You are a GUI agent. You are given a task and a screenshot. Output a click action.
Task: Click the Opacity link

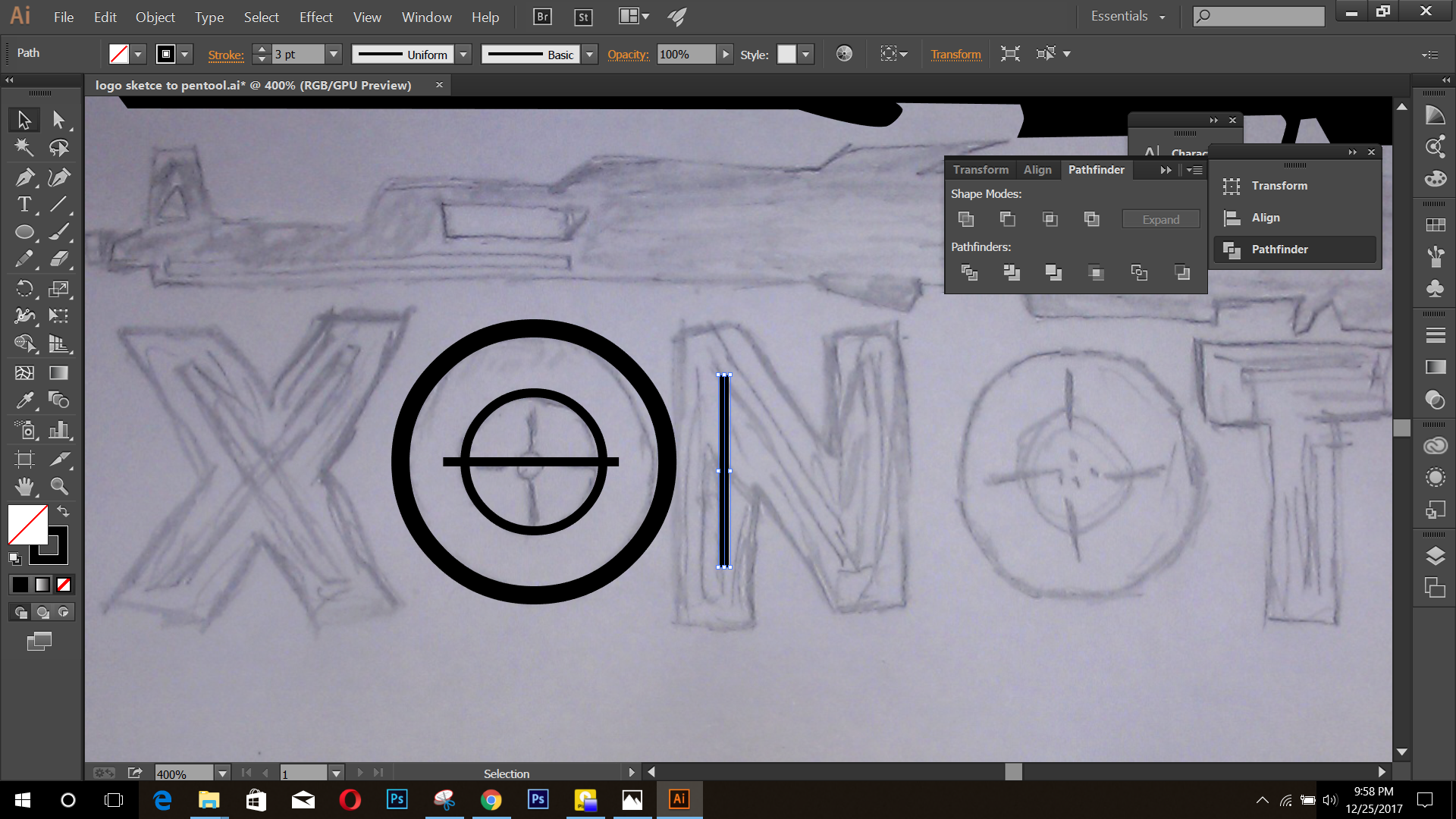pos(629,55)
